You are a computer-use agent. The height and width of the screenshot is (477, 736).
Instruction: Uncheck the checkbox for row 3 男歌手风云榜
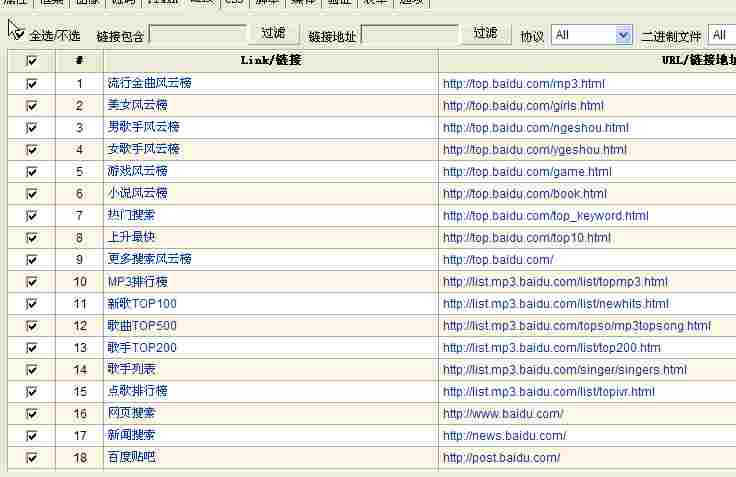(31, 127)
